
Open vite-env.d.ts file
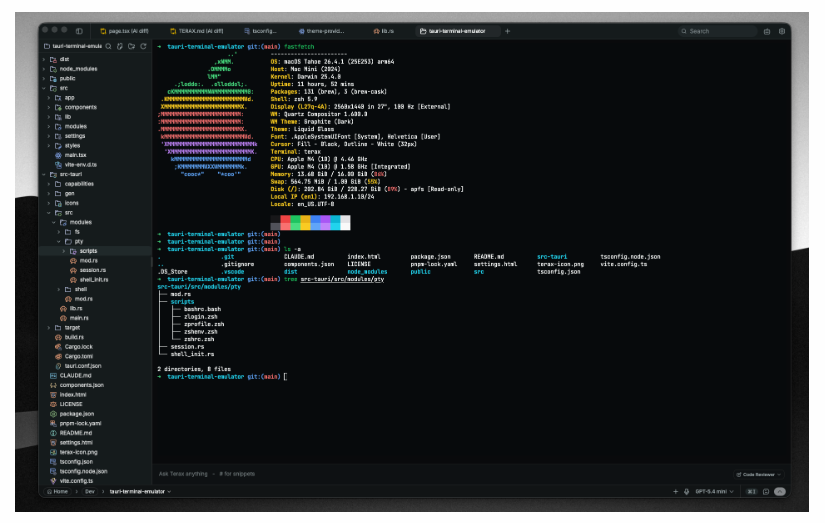76,165
